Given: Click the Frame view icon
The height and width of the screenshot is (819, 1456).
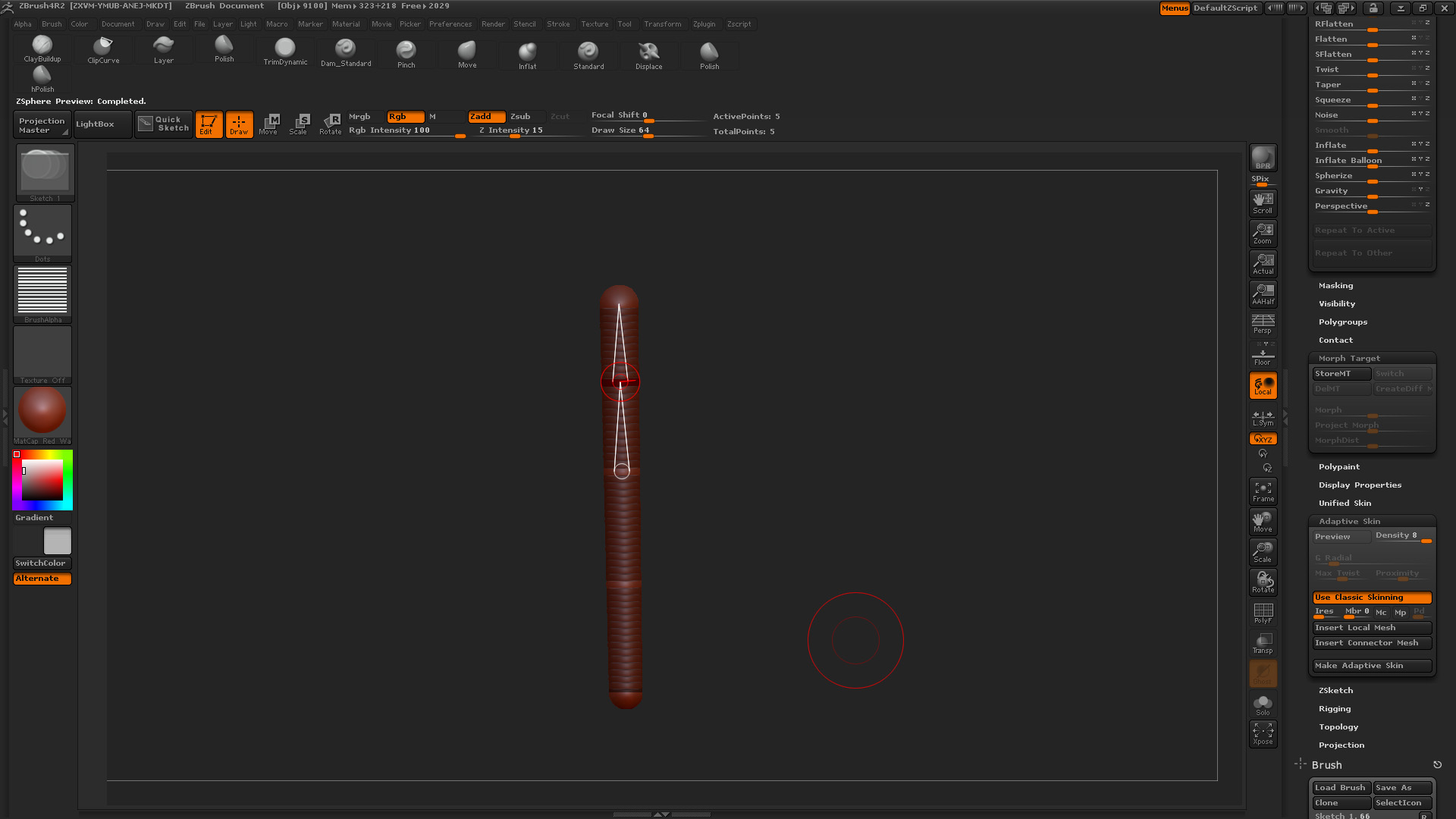Looking at the screenshot, I should (x=1263, y=491).
